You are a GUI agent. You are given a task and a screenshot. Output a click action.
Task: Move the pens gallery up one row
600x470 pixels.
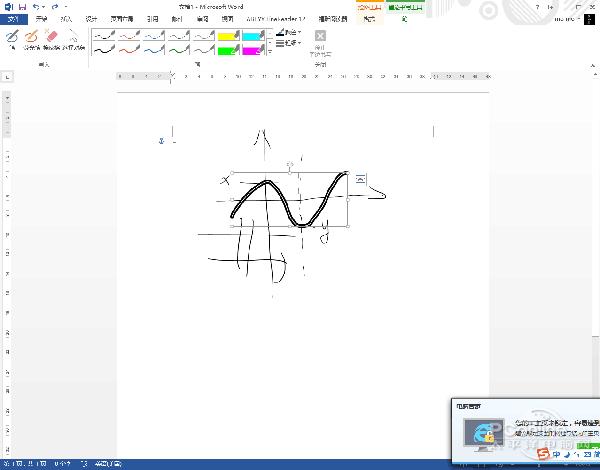(x=270, y=33)
